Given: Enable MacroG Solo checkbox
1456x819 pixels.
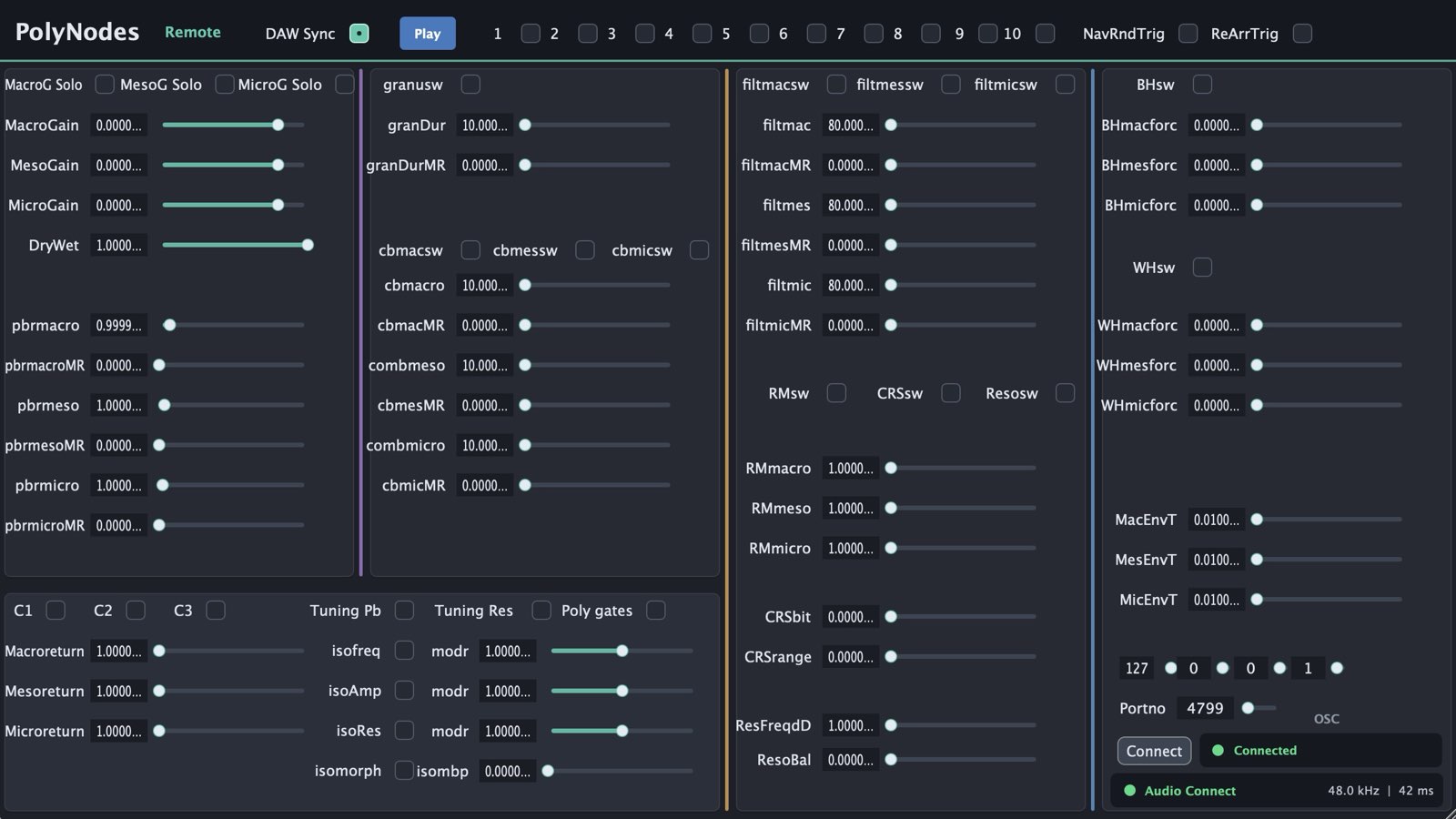Looking at the screenshot, I should click(105, 85).
